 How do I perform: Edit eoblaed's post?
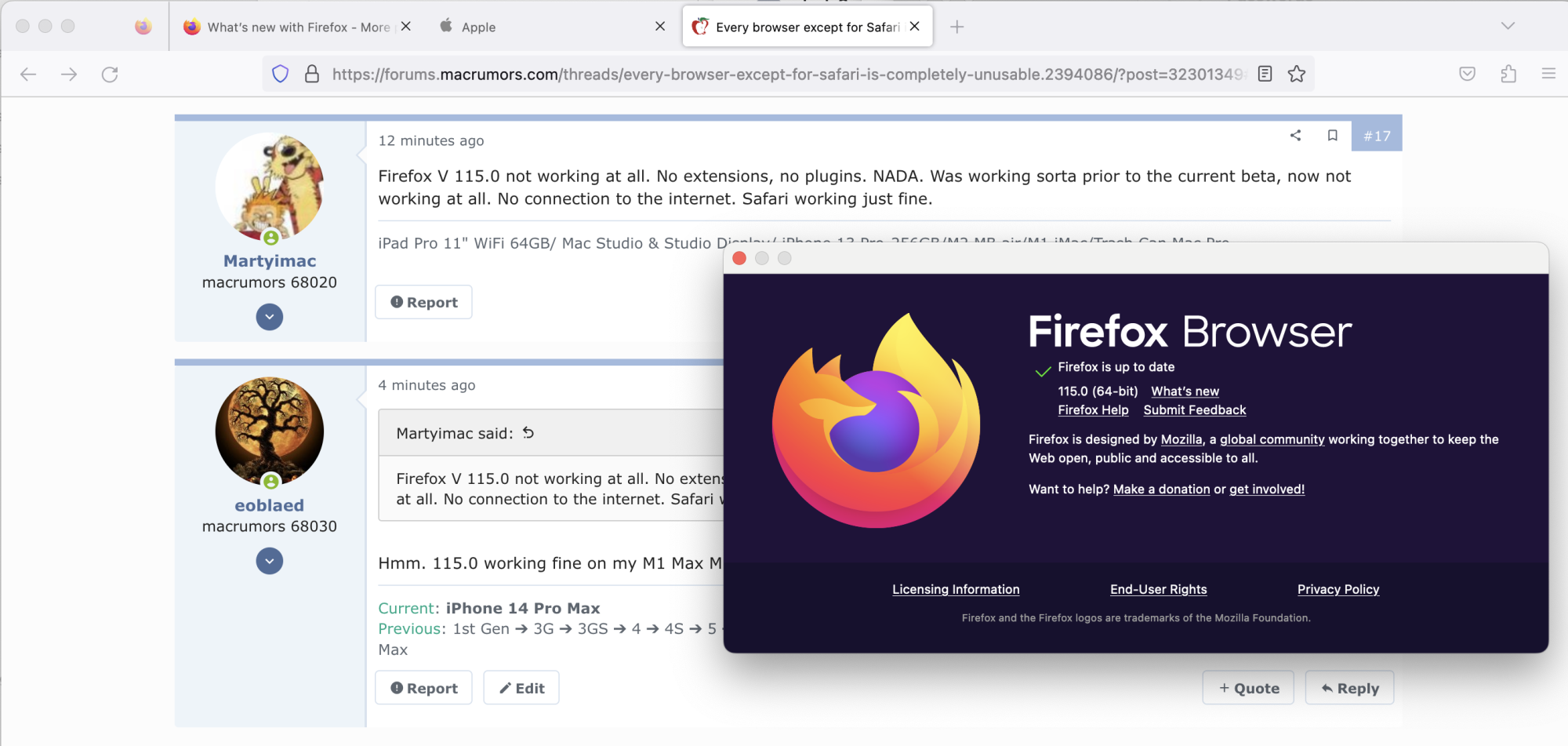pyautogui.click(x=521, y=688)
